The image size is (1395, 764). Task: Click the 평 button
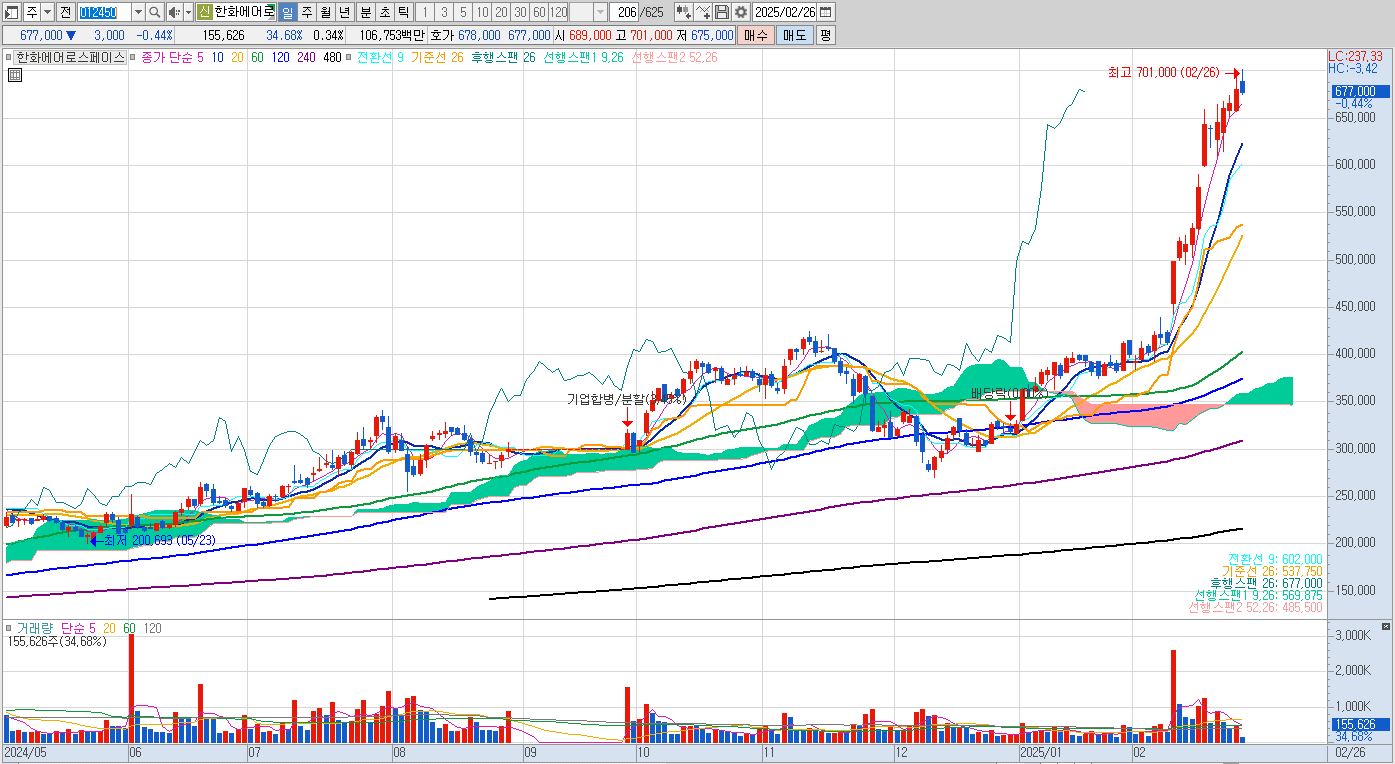[x=825, y=35]
